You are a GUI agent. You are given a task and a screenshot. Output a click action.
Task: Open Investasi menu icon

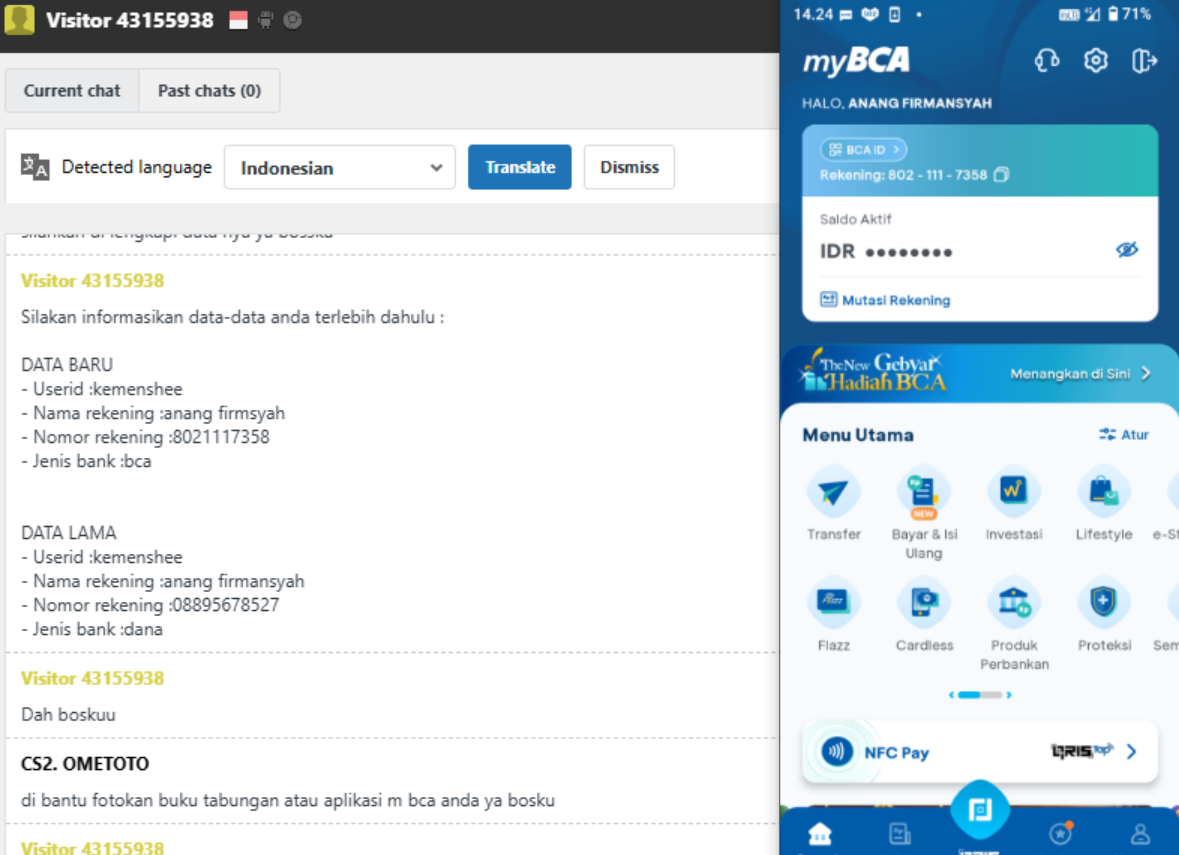point(1014,491)
